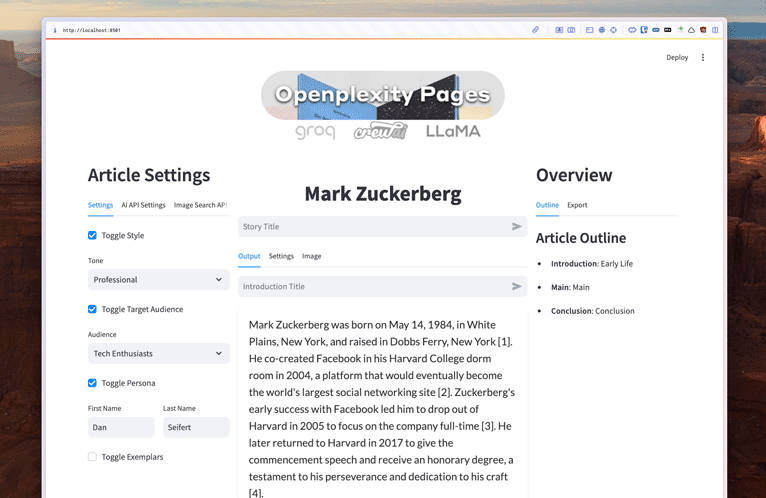The width and height of the screenshot is (766, 498).
Task: Click the site info icon beside the URL
Action: click(55, 30)
